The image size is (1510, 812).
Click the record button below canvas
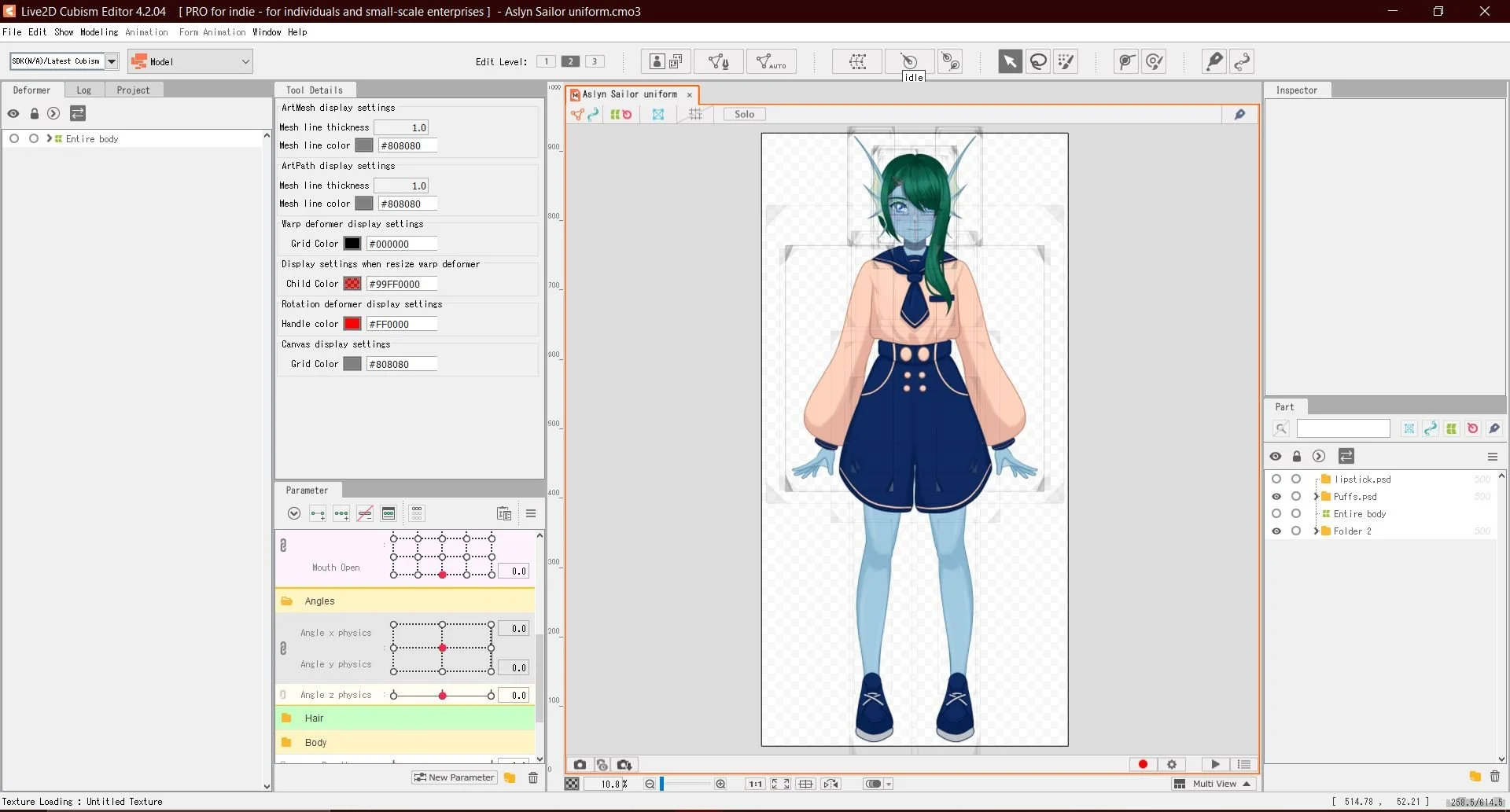tap(1143, 765)
